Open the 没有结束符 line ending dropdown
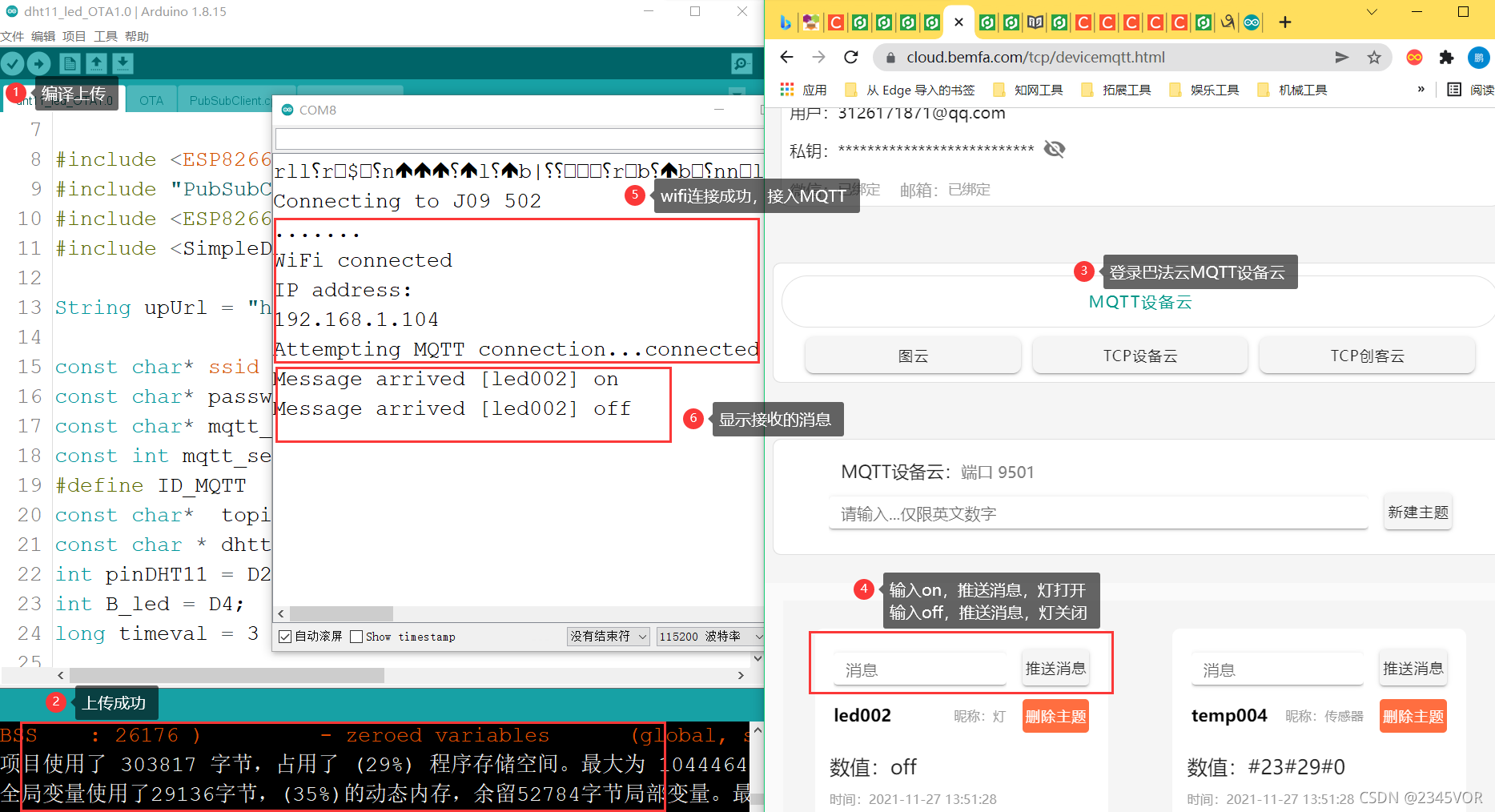1495x812 pixels. pyautogui.click(x=609, y=637)
